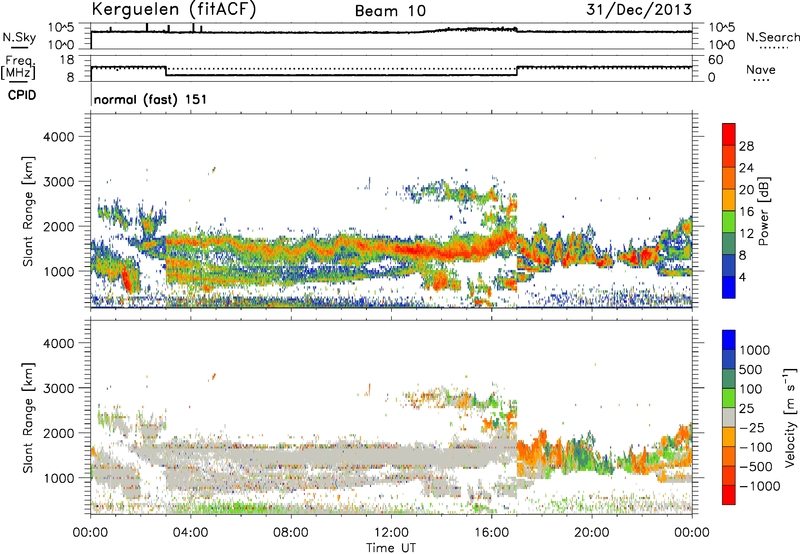Click the 'CPID' label

coord(22,95)
